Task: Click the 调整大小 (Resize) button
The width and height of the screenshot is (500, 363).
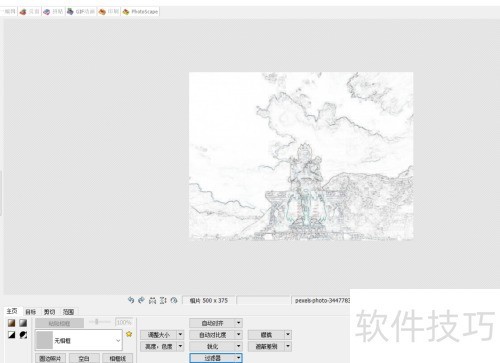Action: [158, 335]
